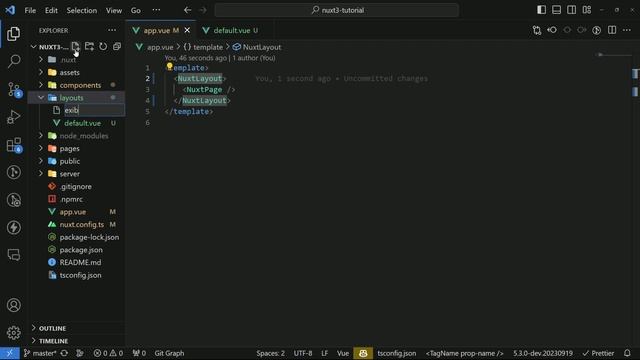Open the View menu

pyautogui.click(x=114, y=10)
